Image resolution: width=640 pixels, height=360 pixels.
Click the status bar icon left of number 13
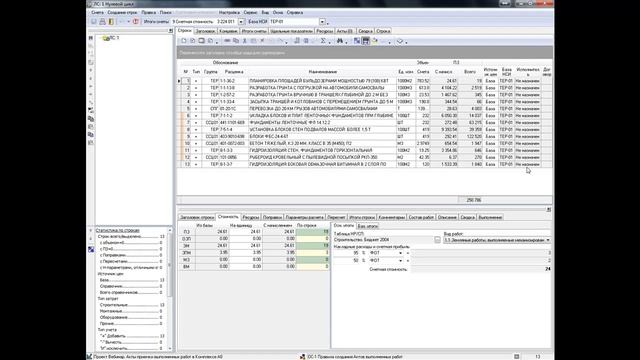(x=517, y=356)
